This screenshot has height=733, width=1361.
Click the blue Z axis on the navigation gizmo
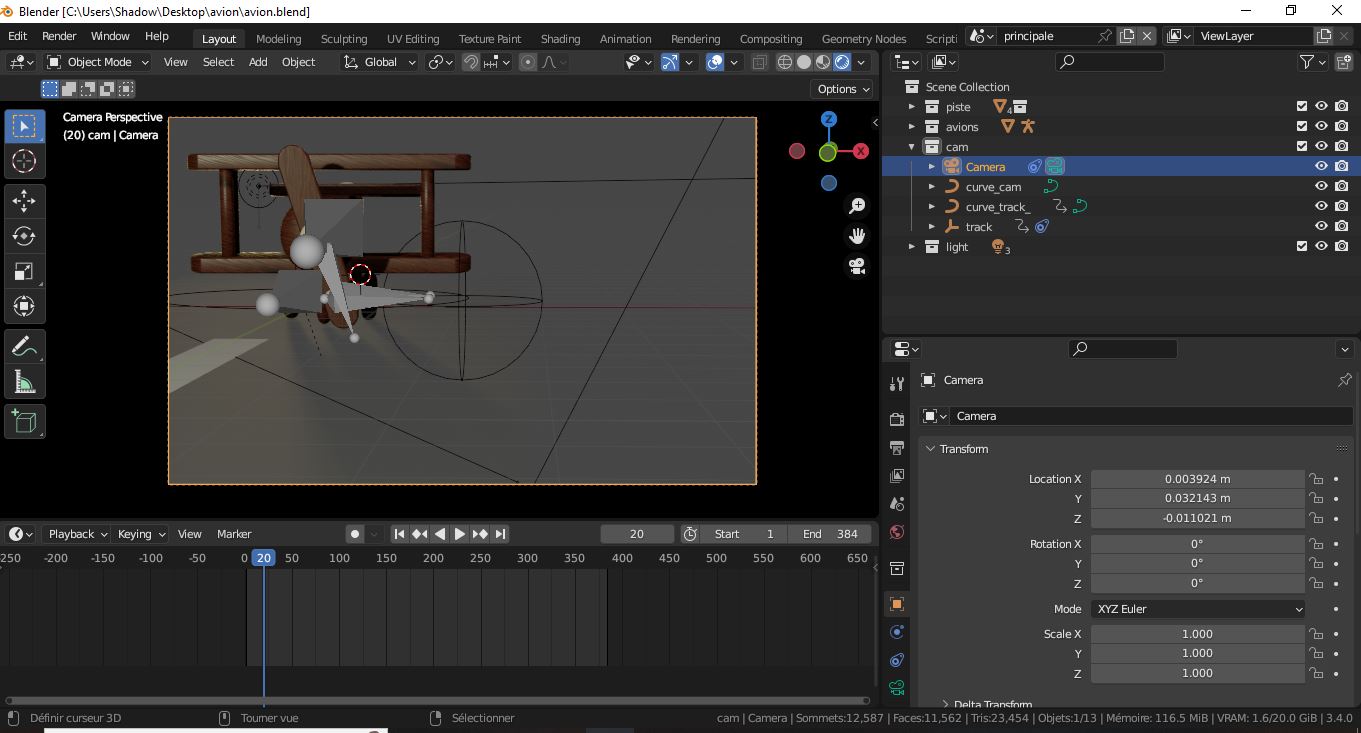828,119
